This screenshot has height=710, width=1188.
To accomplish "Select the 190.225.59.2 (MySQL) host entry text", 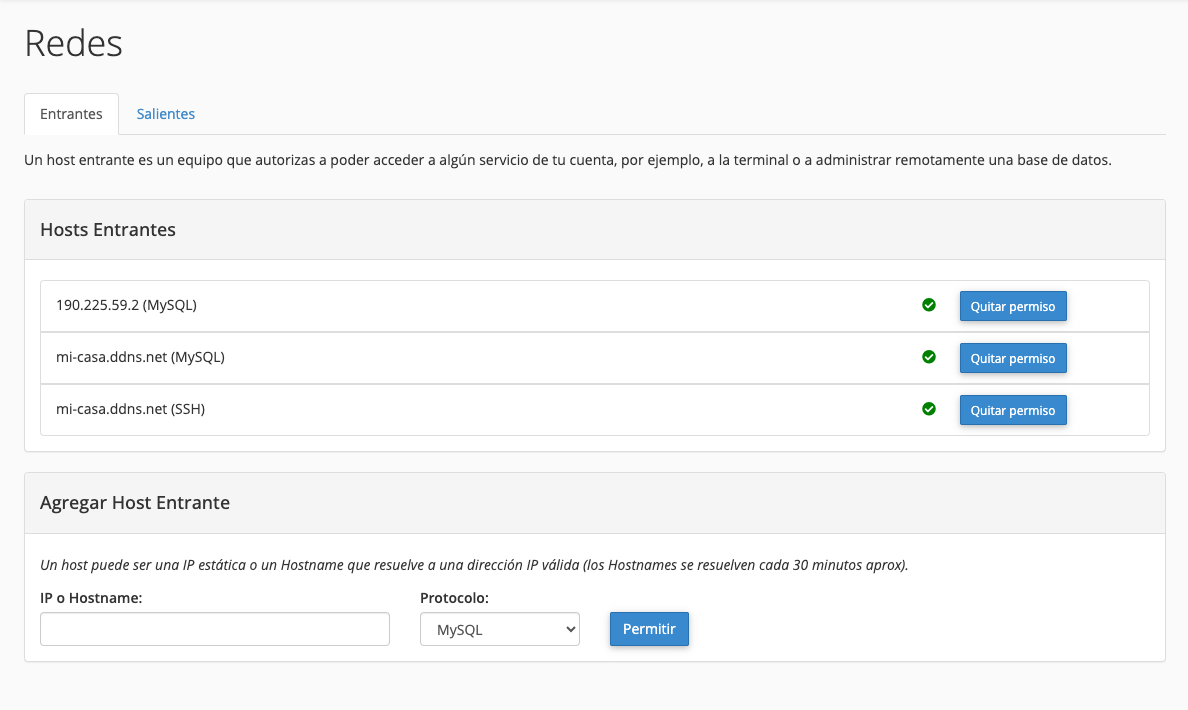I will [126, 305].
